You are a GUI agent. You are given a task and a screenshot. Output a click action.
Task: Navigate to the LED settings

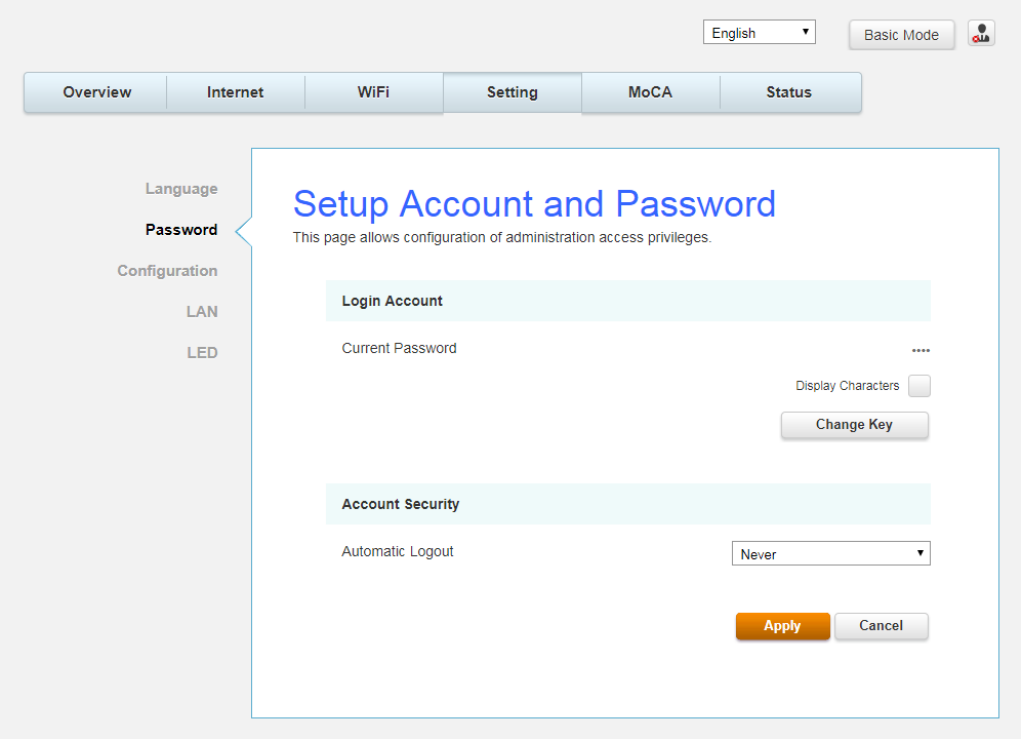point(201,353)
